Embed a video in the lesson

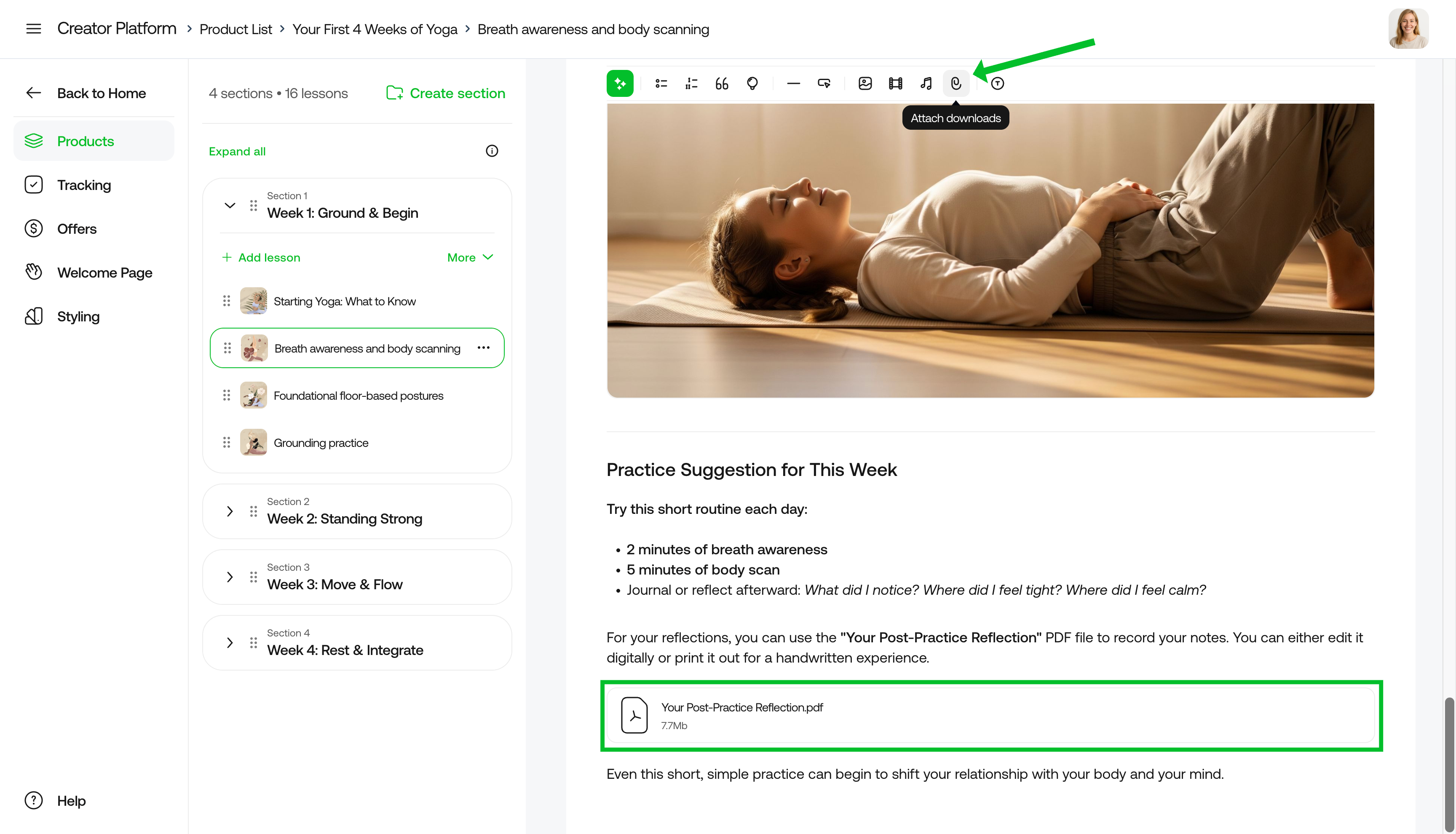click(x=895, y=83)
